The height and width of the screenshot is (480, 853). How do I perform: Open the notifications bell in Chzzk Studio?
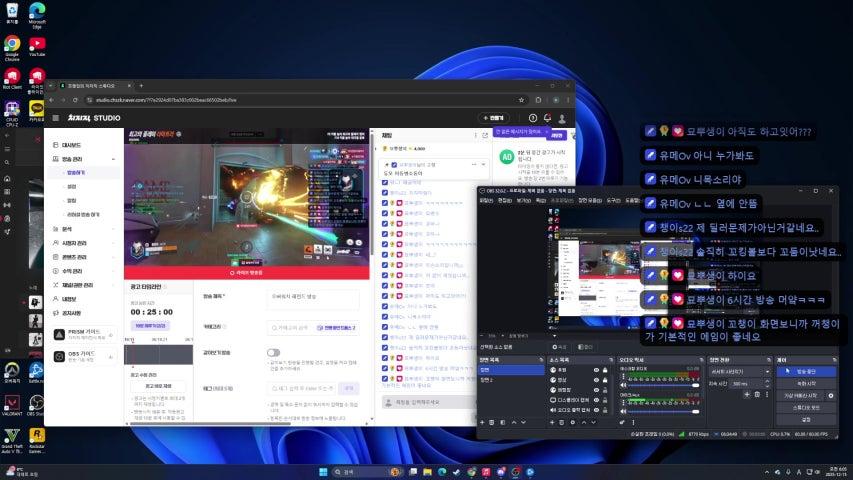[547, 118]
